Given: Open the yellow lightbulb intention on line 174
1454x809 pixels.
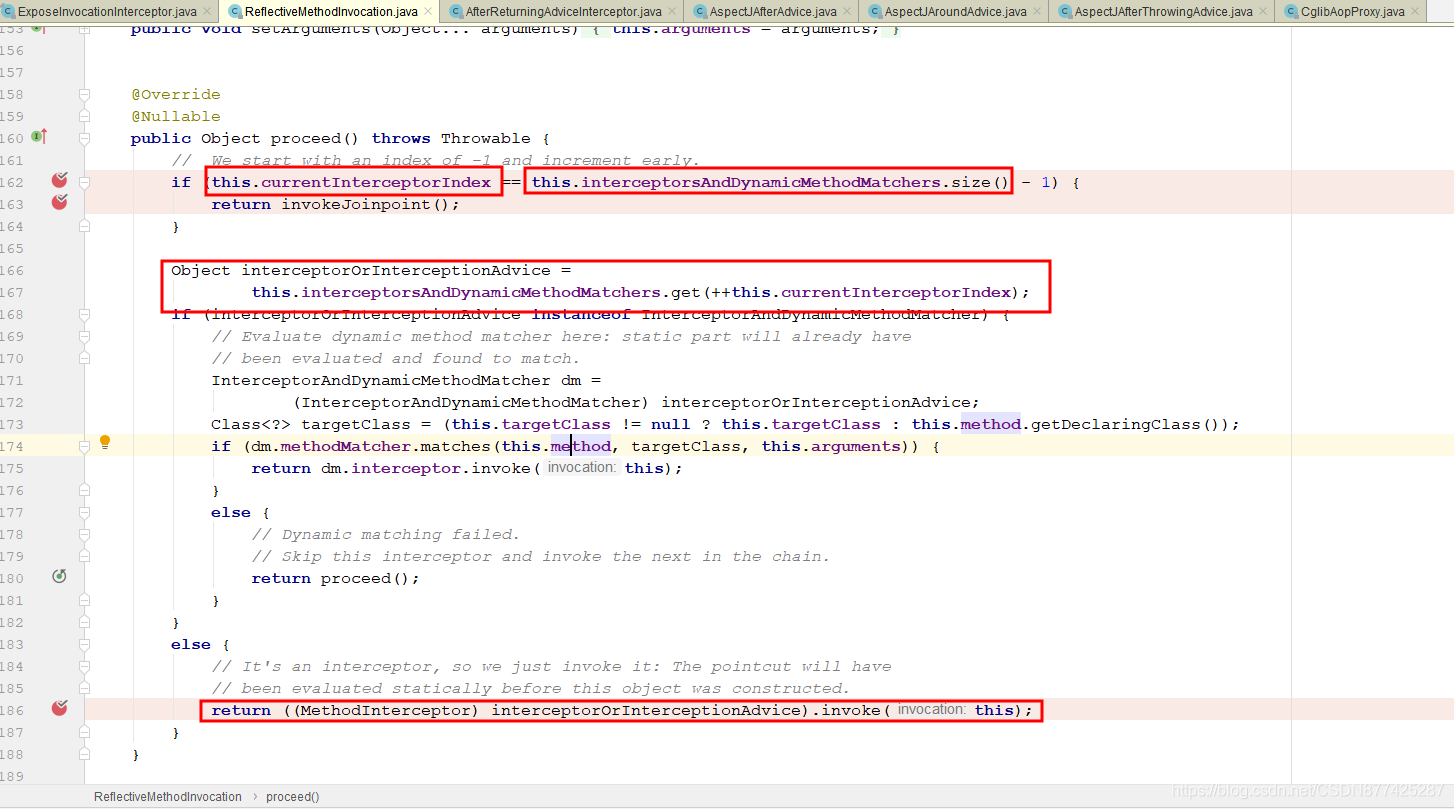Looking at the screenshot, I should click(104, 442).
